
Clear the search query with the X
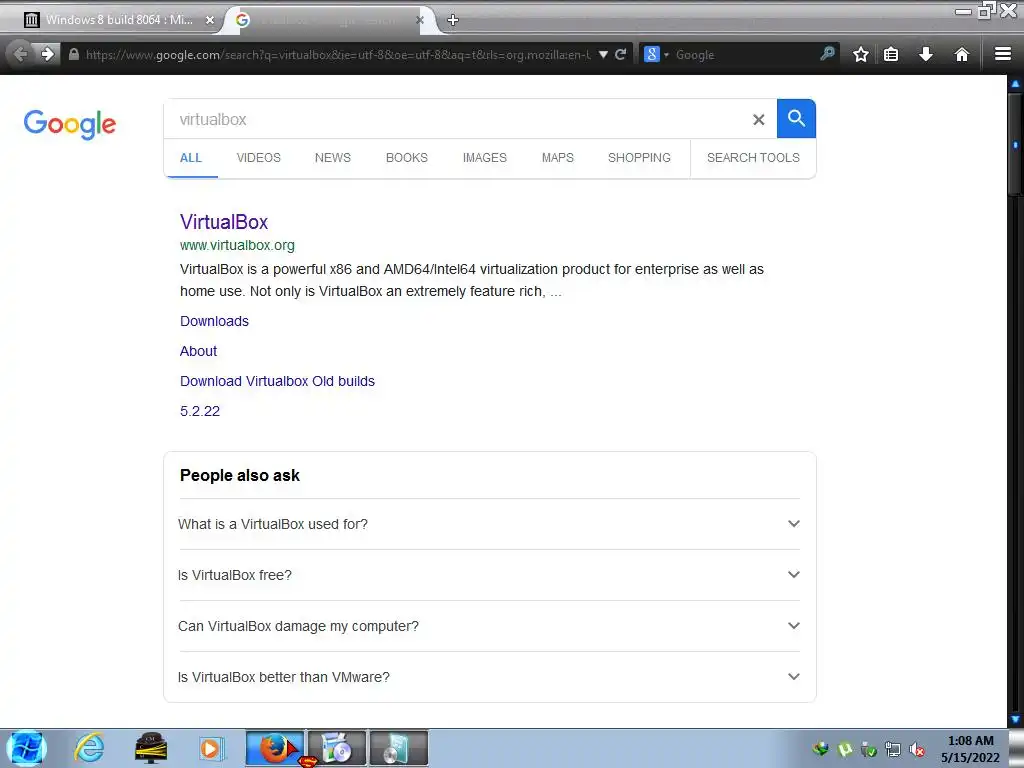pyautogui.click(x=758, y=120)
